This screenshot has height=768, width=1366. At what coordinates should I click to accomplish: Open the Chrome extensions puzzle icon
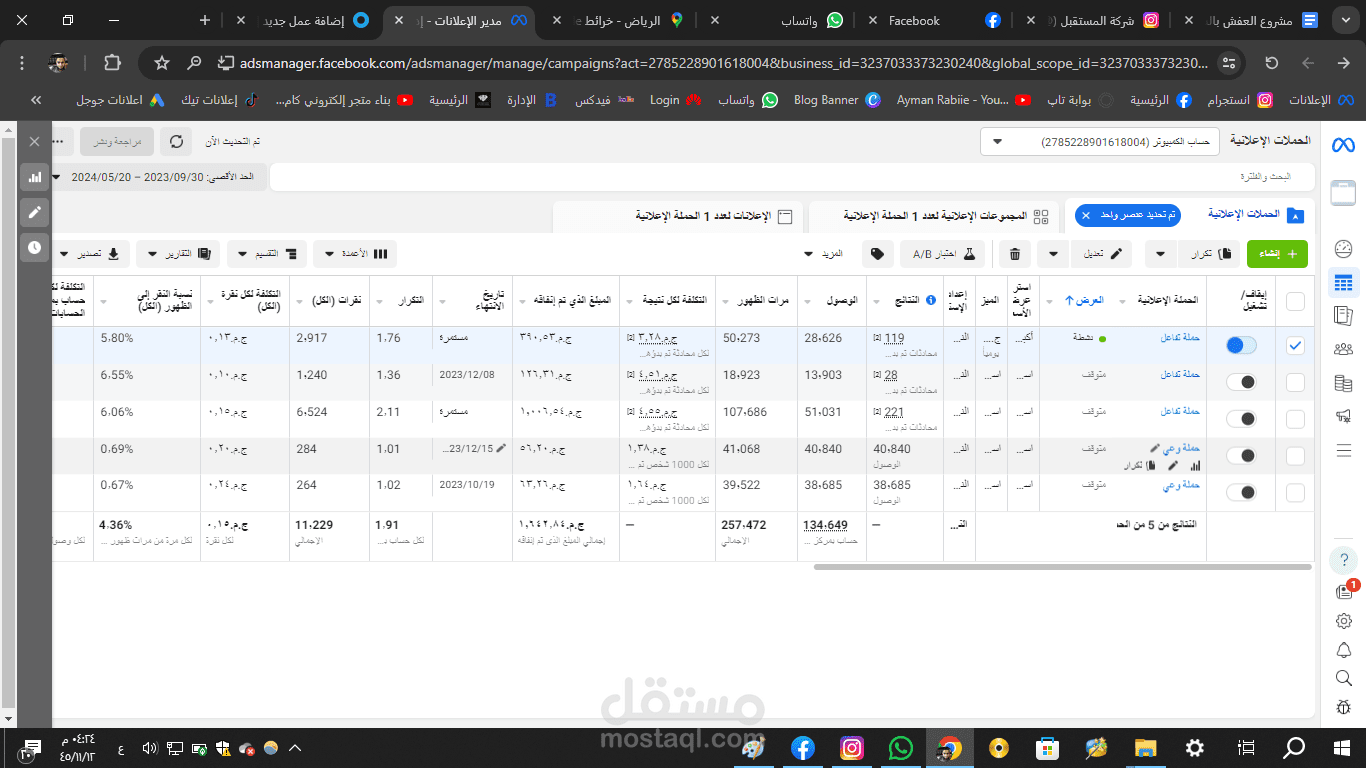point(112,63)
